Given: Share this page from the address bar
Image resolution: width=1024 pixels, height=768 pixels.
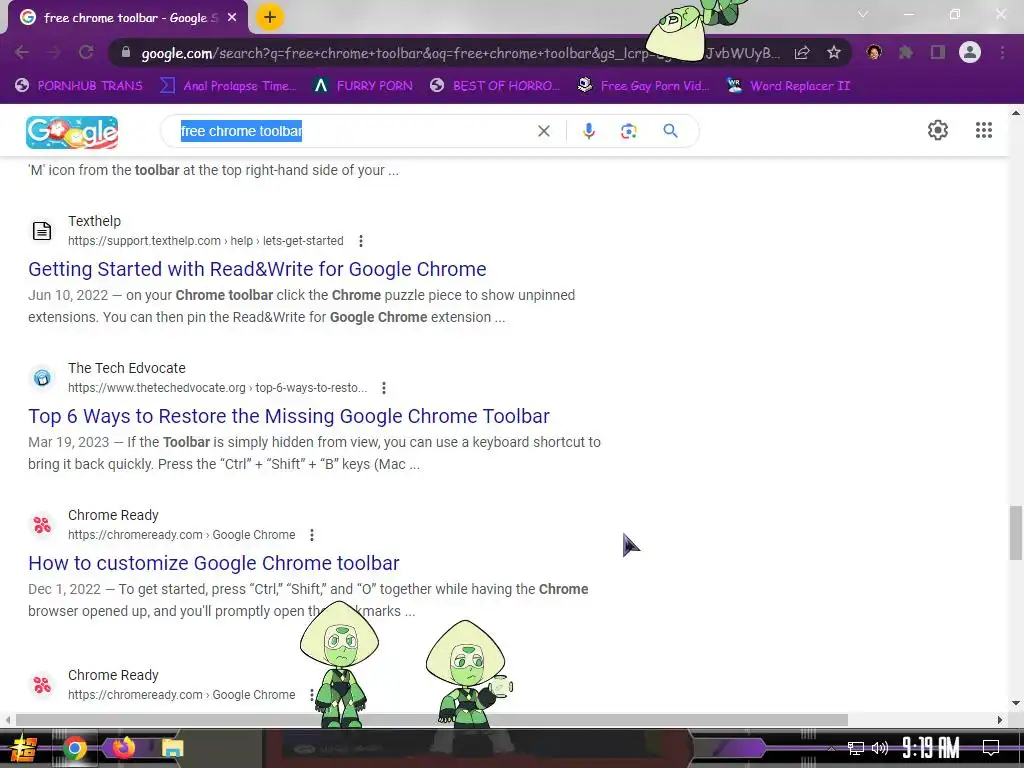Looking at the screenshot, I should tap(803, 52).
